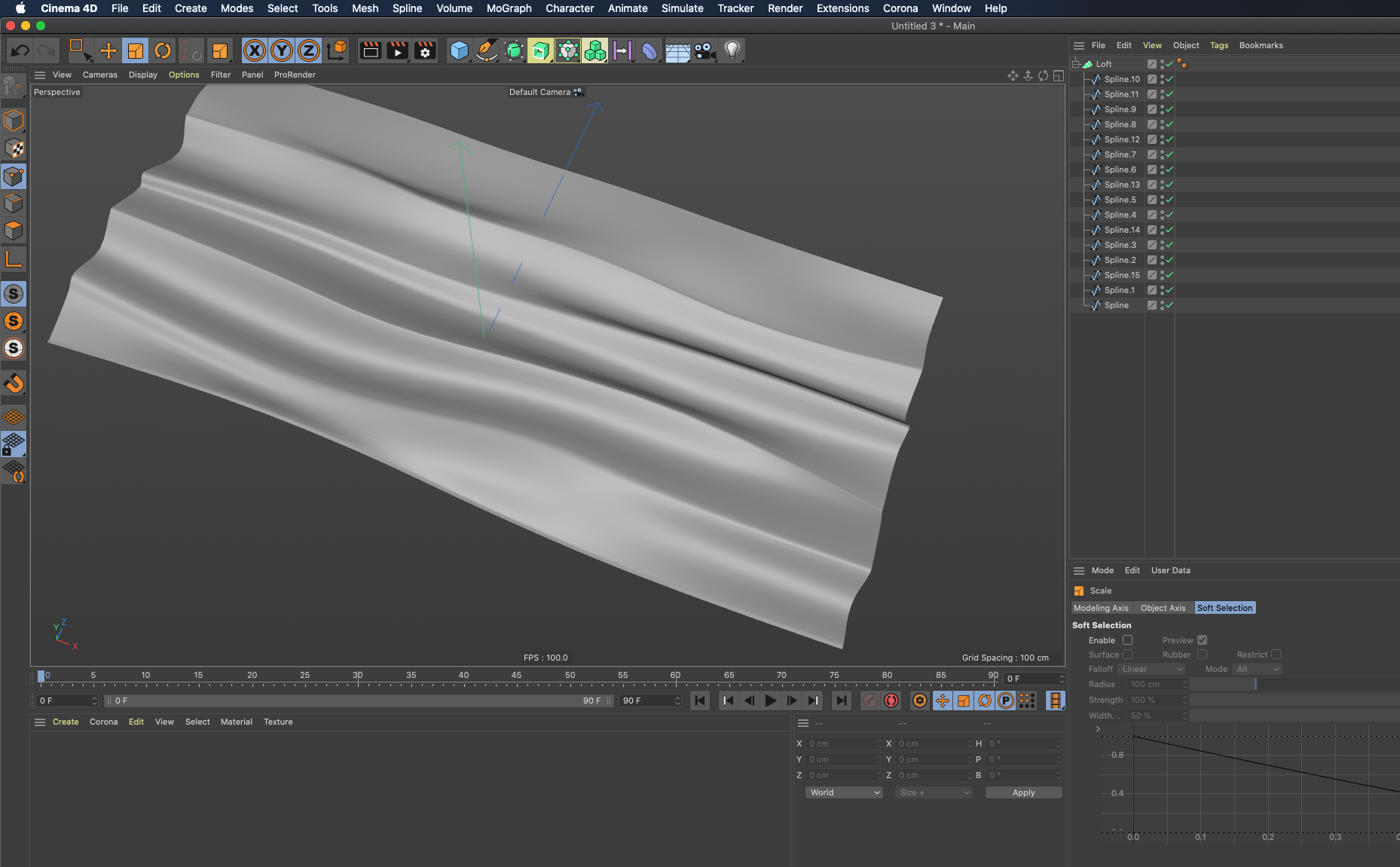Click the timeline playhead at frame 0
The width and height of the screenshot is (1400, 867).
pos(41,676)
